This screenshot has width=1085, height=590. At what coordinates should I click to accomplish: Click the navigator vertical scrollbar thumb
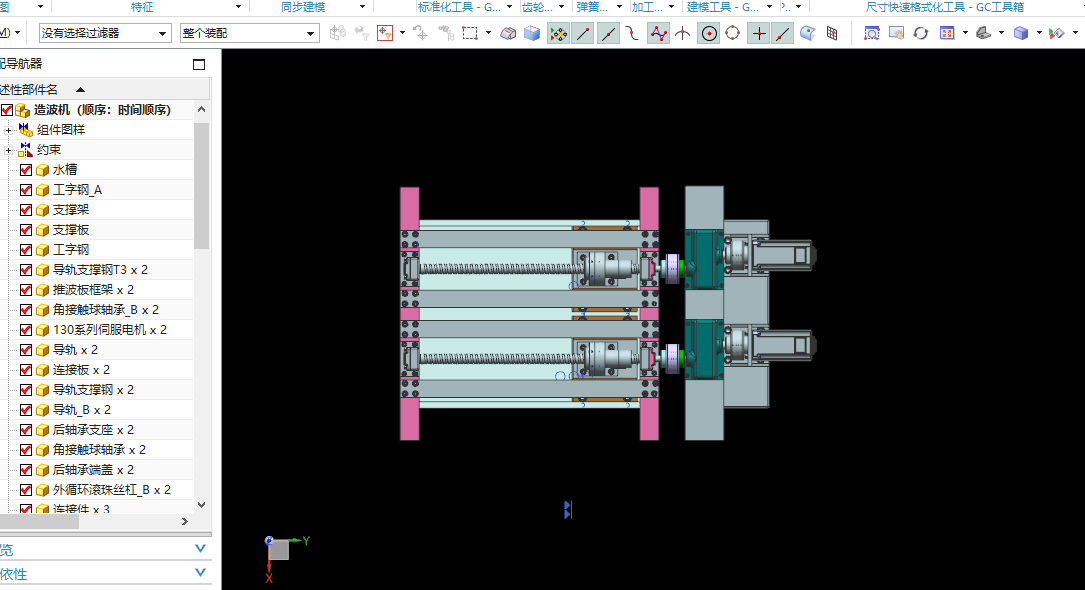pyautogui.click(x=201, y=185)
